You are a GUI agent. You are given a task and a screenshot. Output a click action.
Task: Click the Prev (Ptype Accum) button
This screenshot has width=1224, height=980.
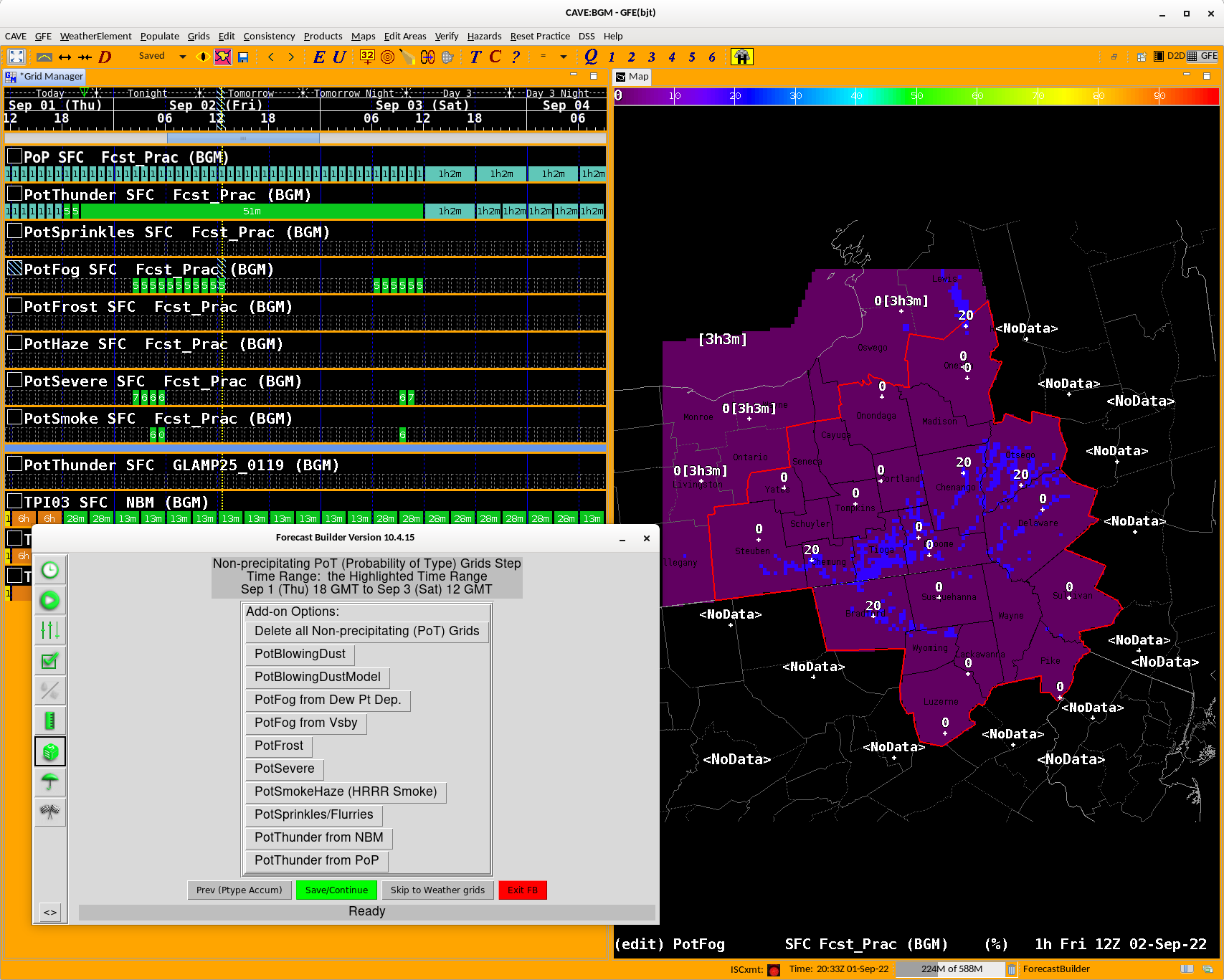[x=239, y=890]
